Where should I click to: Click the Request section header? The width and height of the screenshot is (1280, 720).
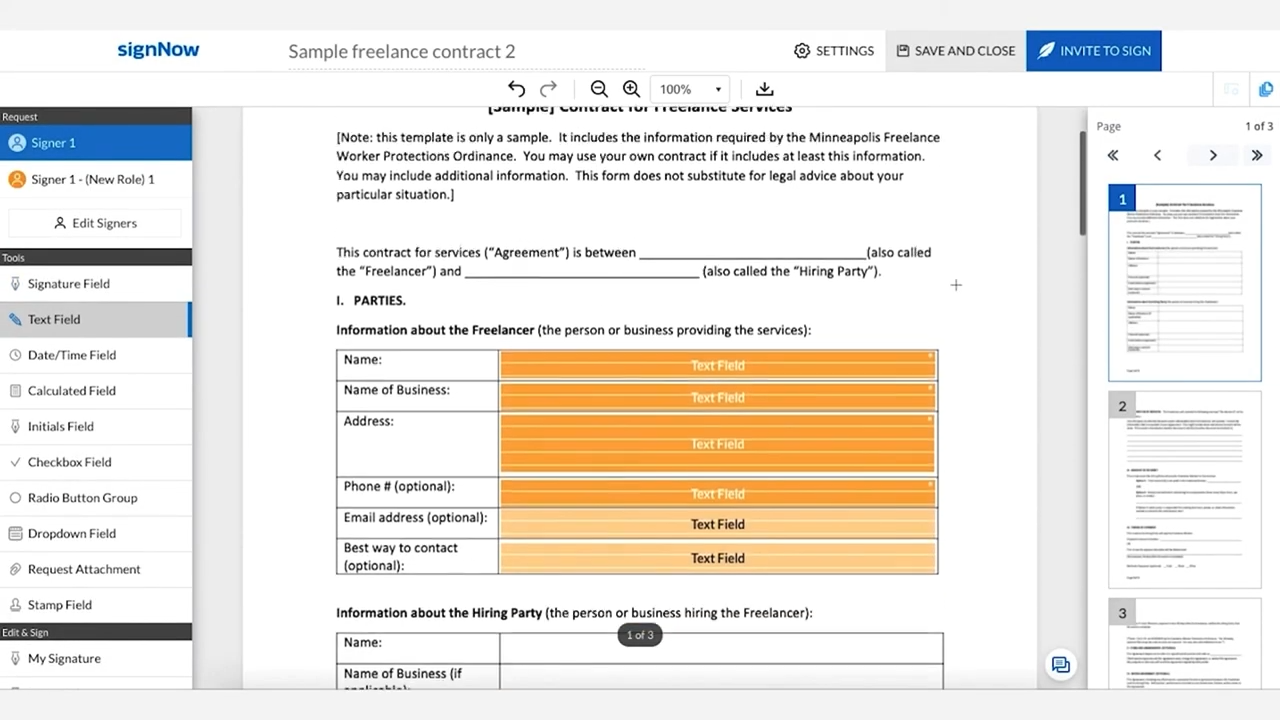coord(96,116)
